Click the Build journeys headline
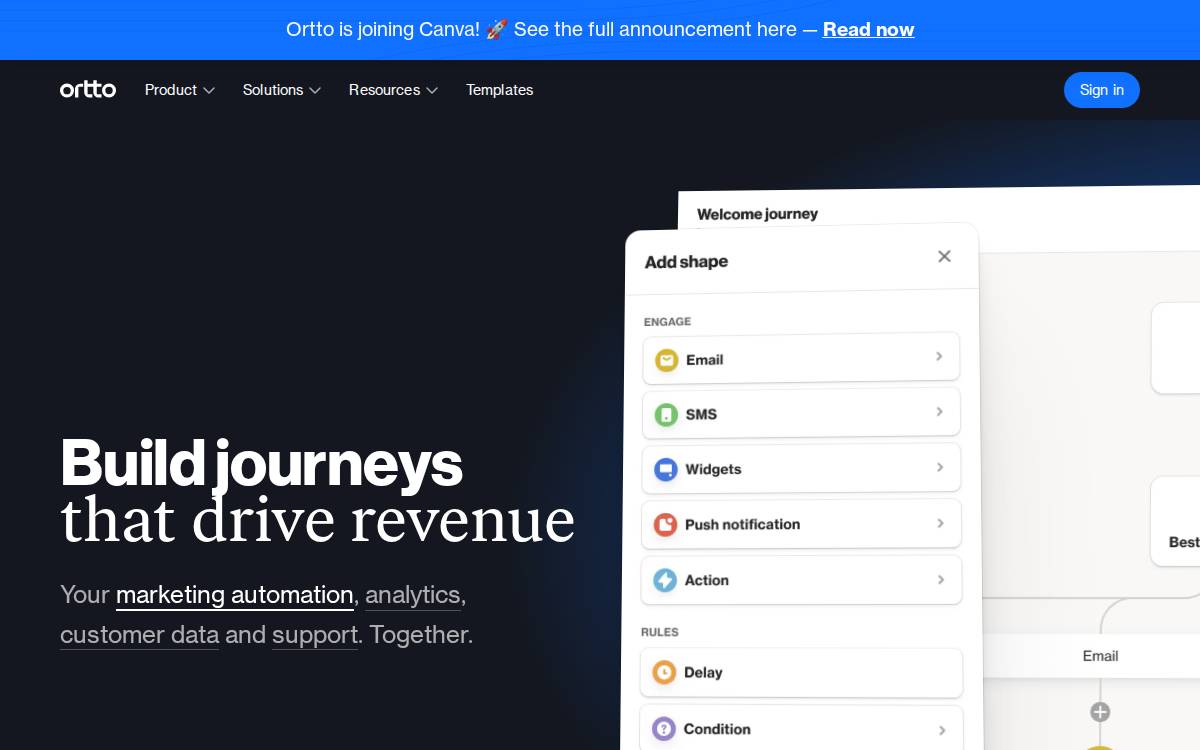The width and height of the screenshot is (1200, 750). point(261,463)
